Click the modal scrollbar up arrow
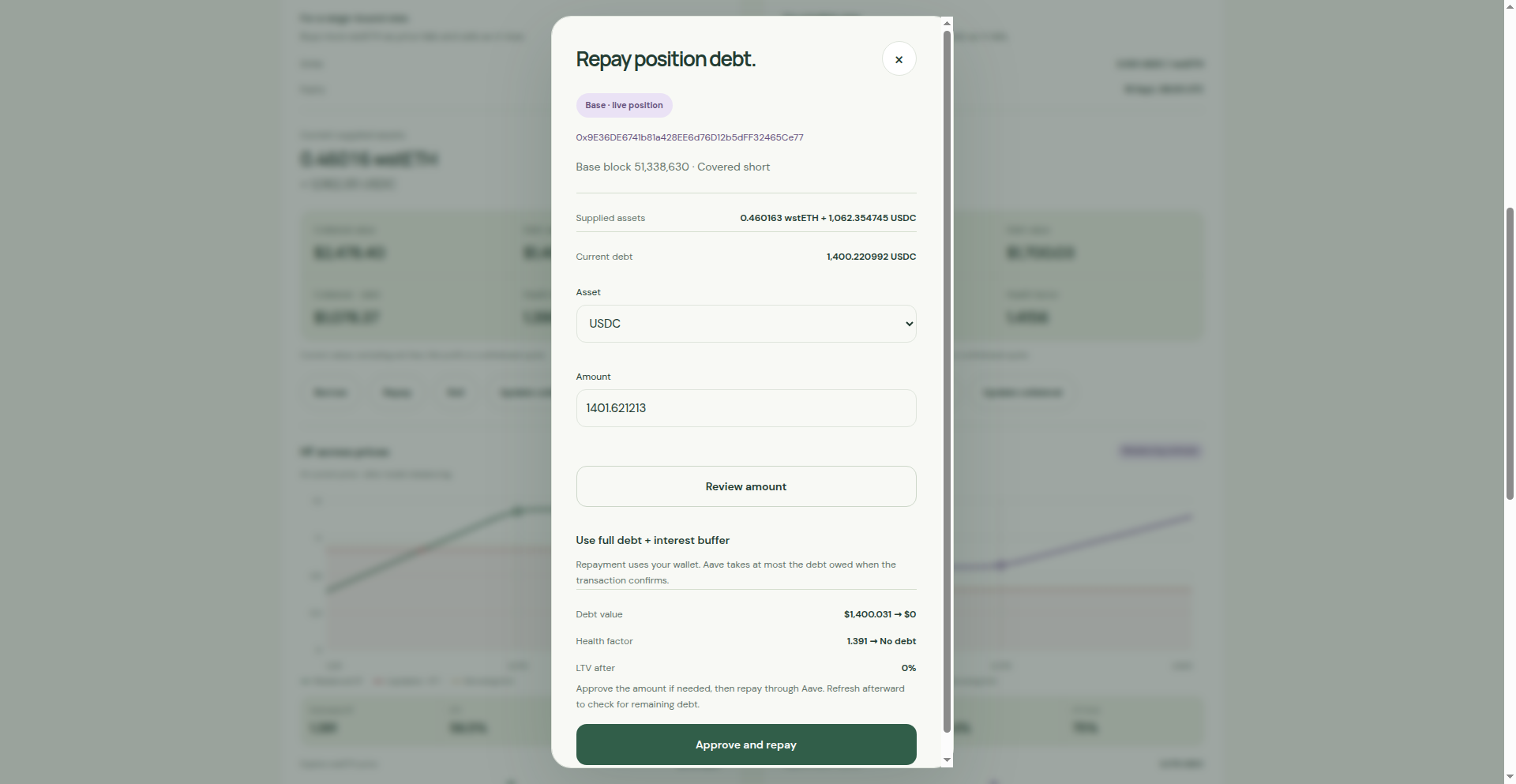 click(947, 24)
